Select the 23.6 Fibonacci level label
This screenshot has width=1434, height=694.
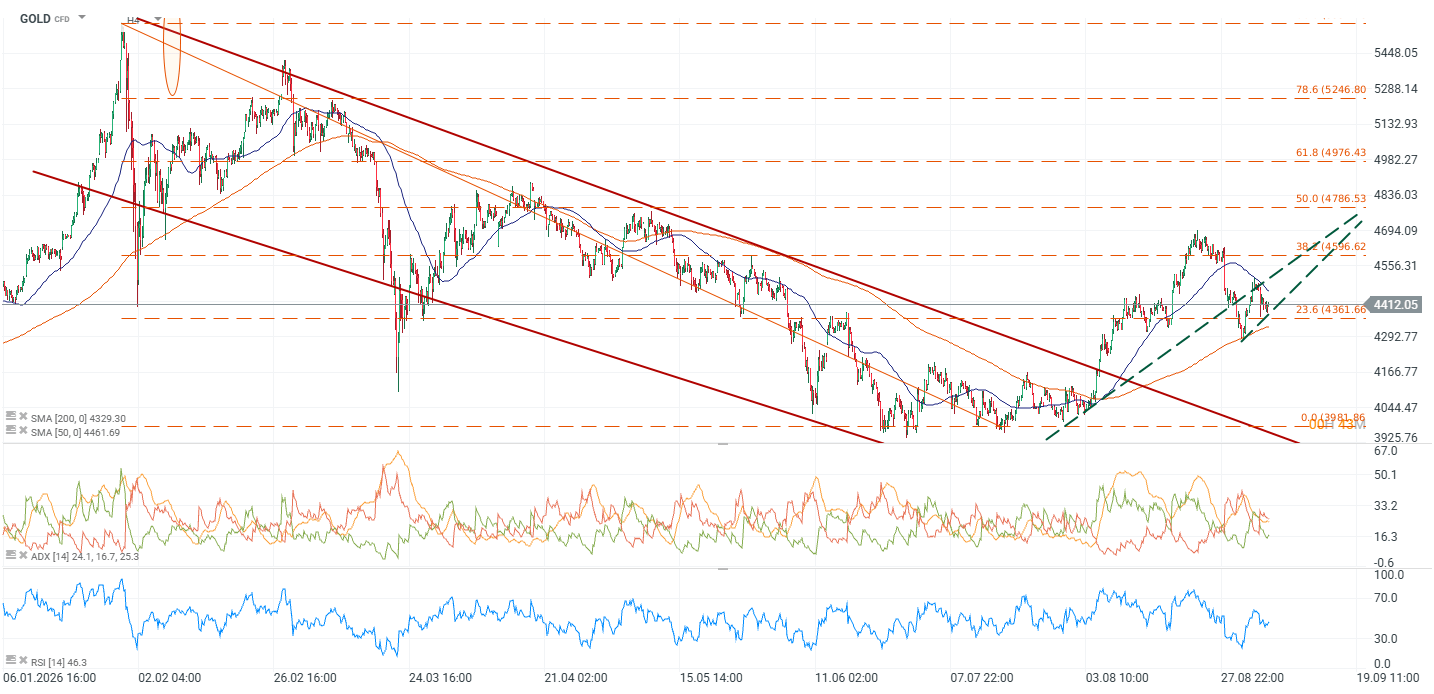click(x=1331, y=310)
